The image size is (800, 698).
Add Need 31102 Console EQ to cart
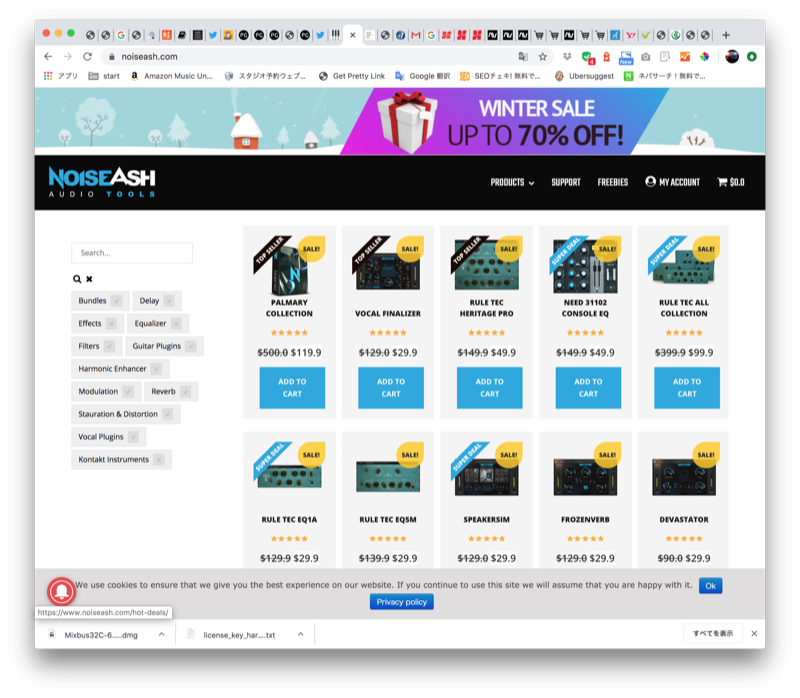[x=588, y=388]
